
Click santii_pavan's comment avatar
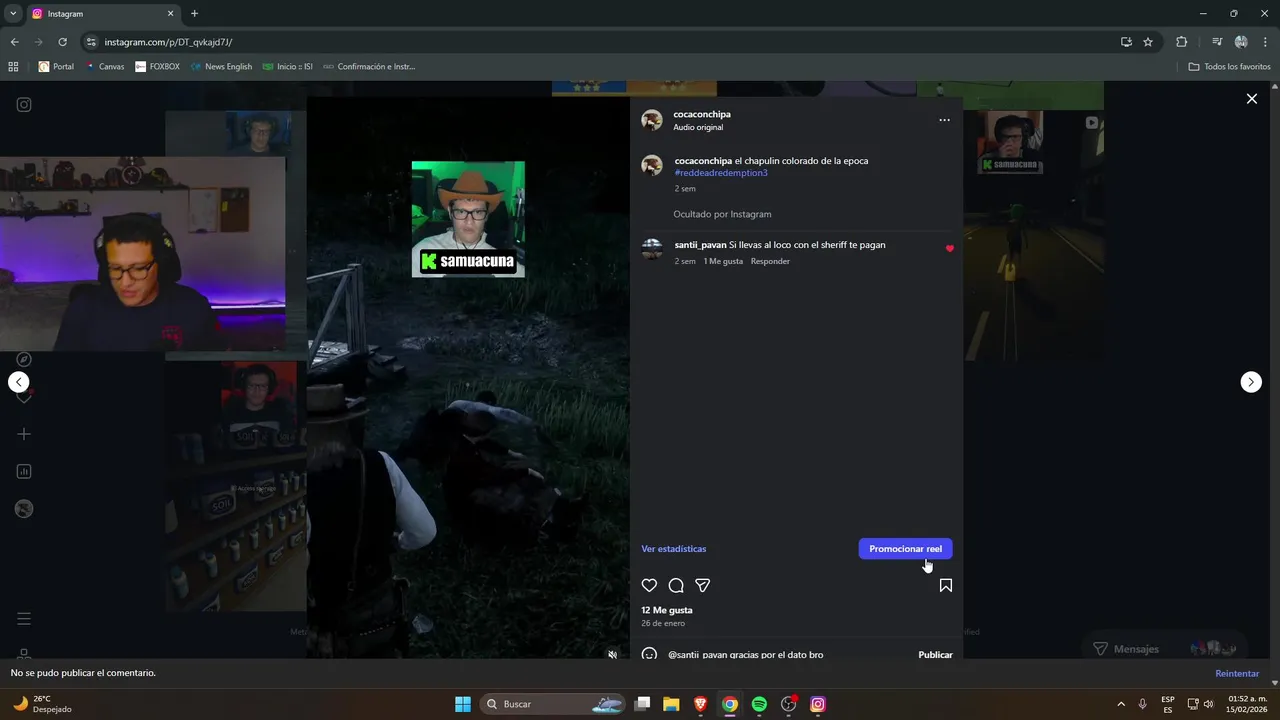tap(652, 249)
